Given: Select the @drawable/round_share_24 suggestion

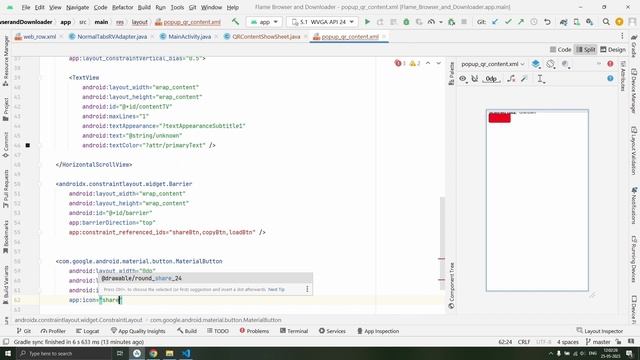Looking at the screenshot, I should click(205, 278).
